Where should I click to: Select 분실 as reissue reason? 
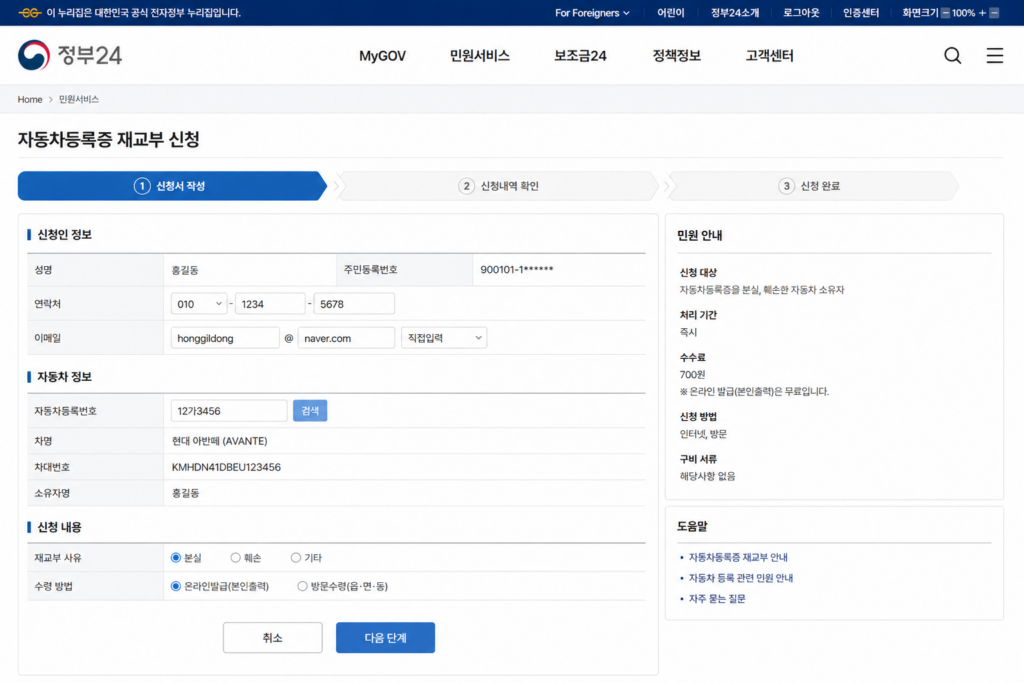pyautogui.click(x=176, y=558)
